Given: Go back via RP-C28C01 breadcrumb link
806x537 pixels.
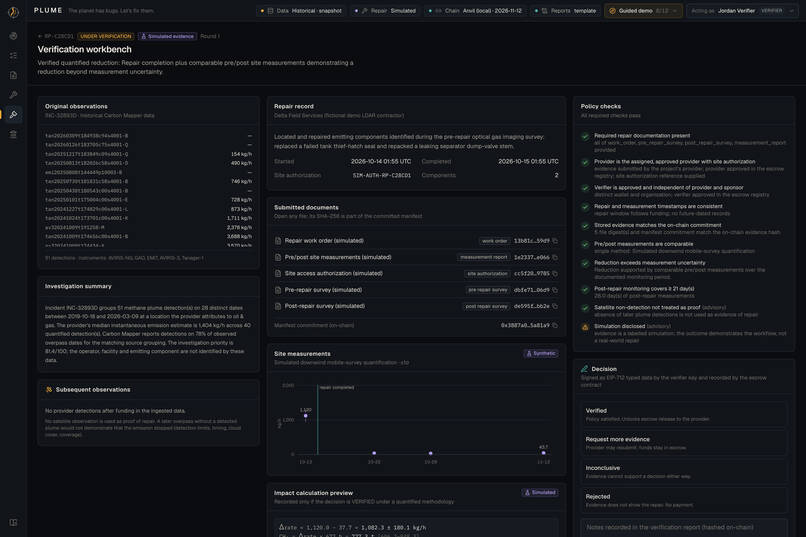Looking at the screenshot, I should pyautogui.click(x=56, y=36).
